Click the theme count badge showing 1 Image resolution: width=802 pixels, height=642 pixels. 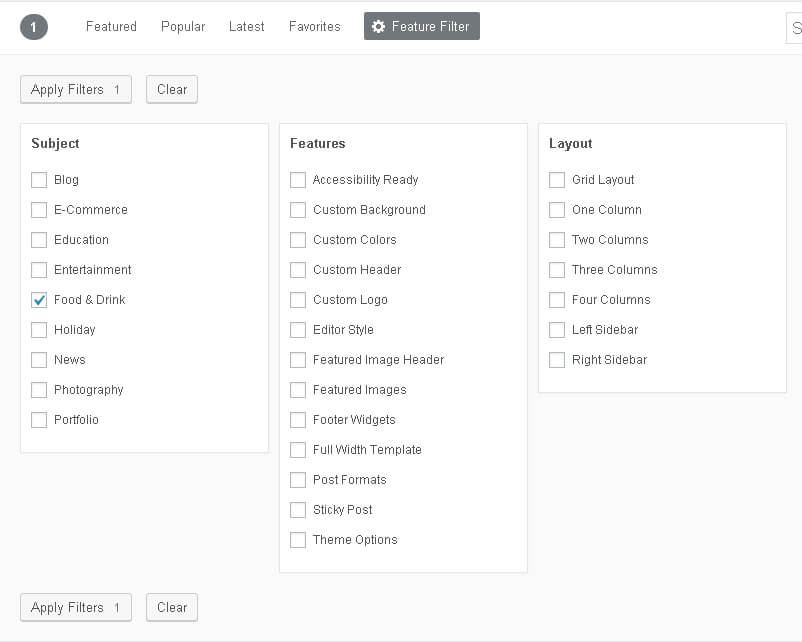[x=33, y=27]
